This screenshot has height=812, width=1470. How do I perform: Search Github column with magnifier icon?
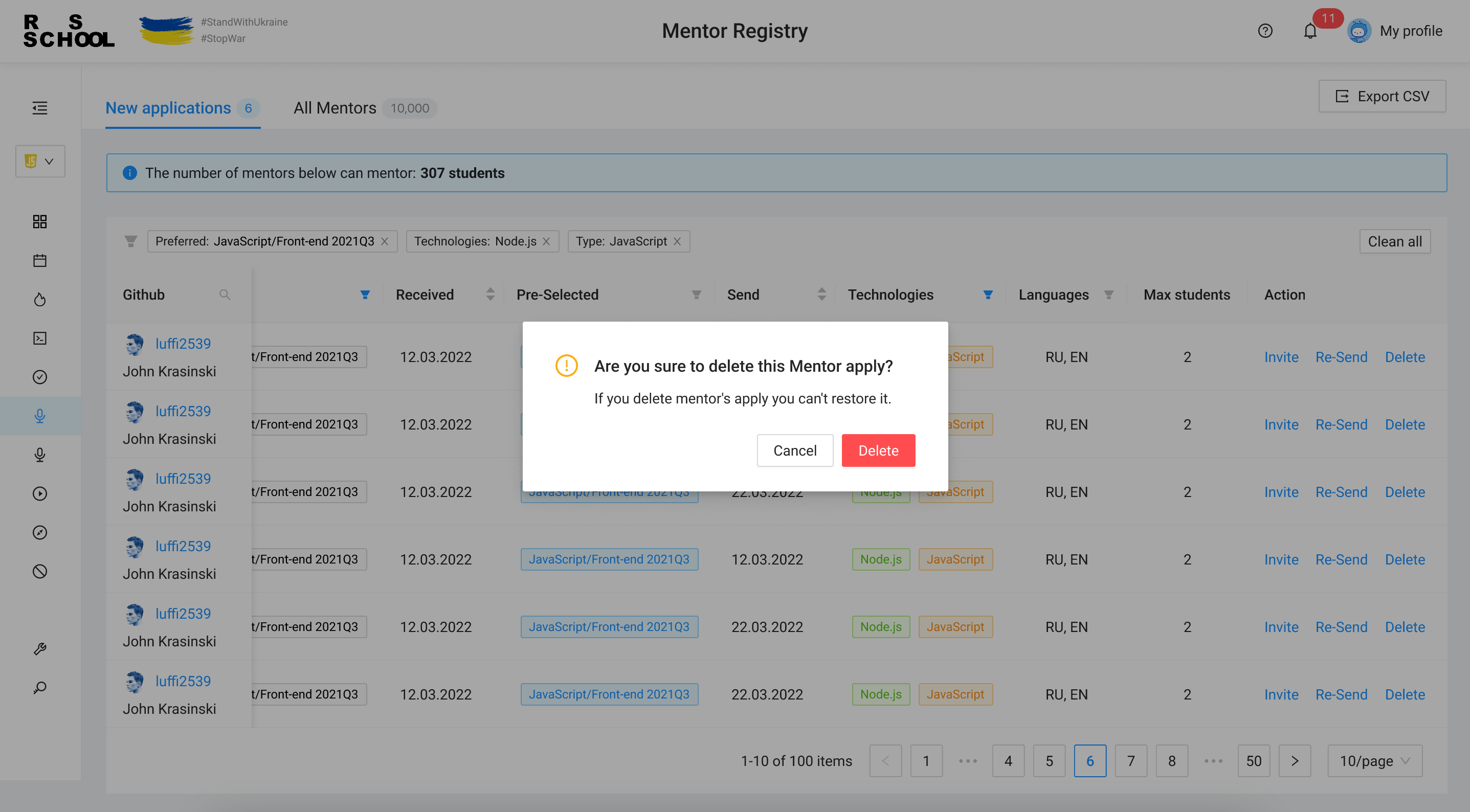[225, 295]
